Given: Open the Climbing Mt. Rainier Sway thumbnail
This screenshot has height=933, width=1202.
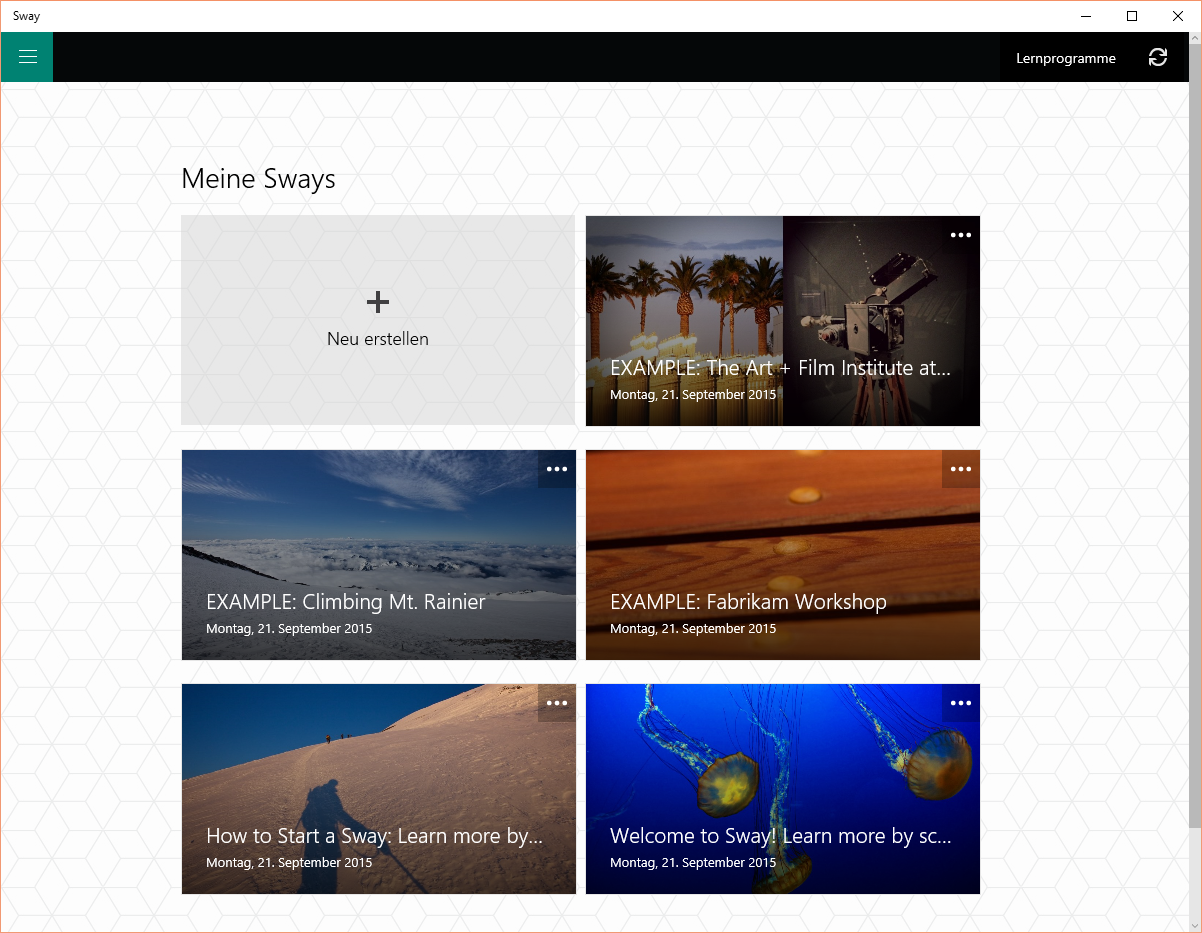Looking at the screenshot, I should pos(379,555).
